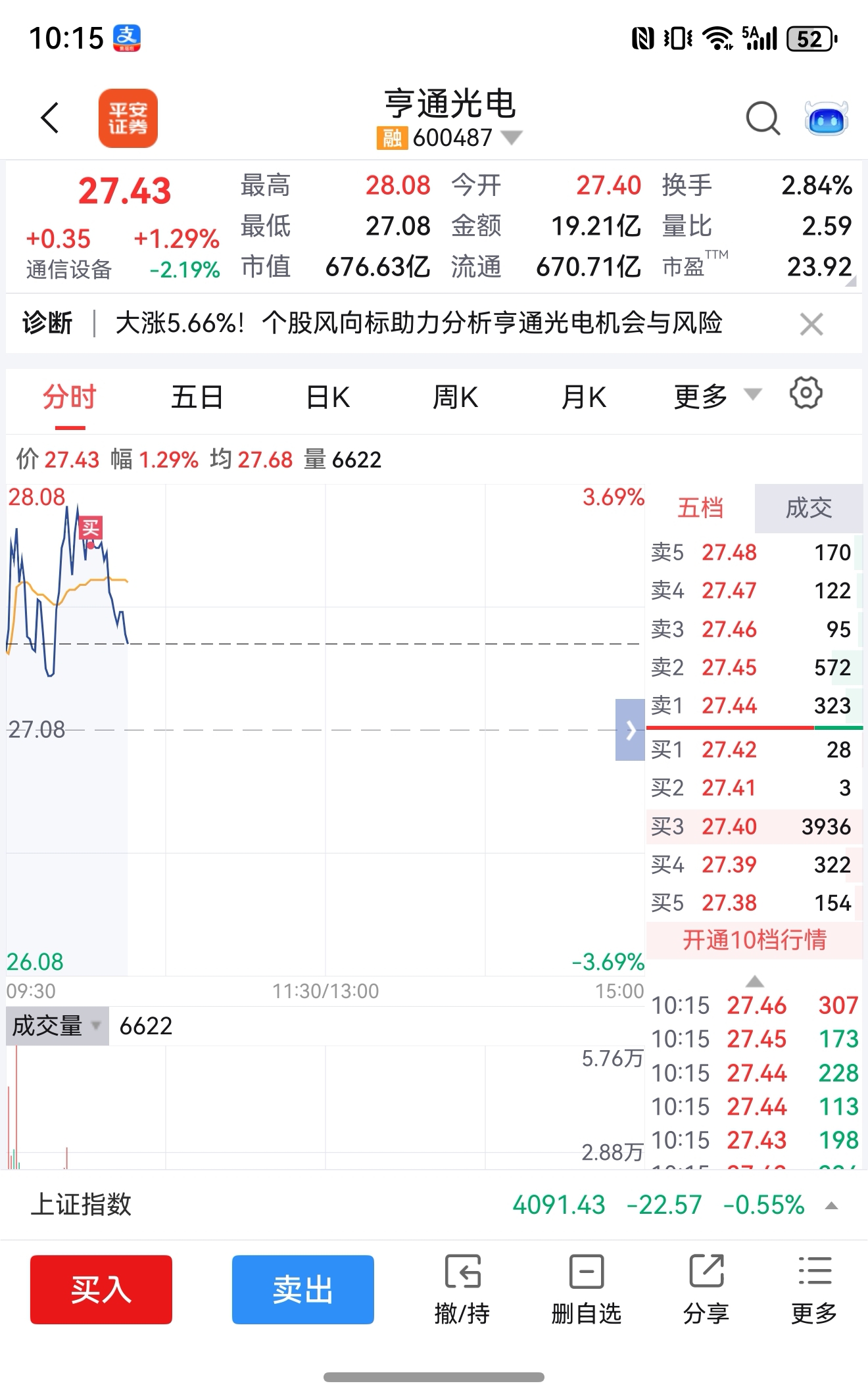
Task: Expand quote details corner triangle near 23.92
Action: [851, 281]
